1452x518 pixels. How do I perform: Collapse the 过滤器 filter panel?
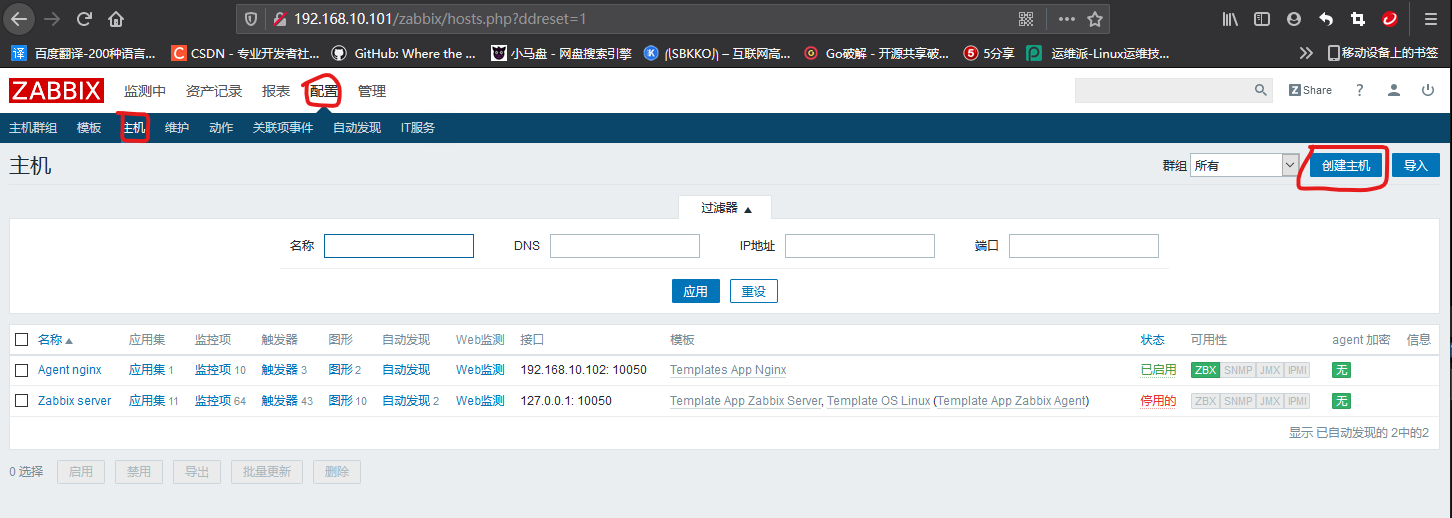[725, 208]
